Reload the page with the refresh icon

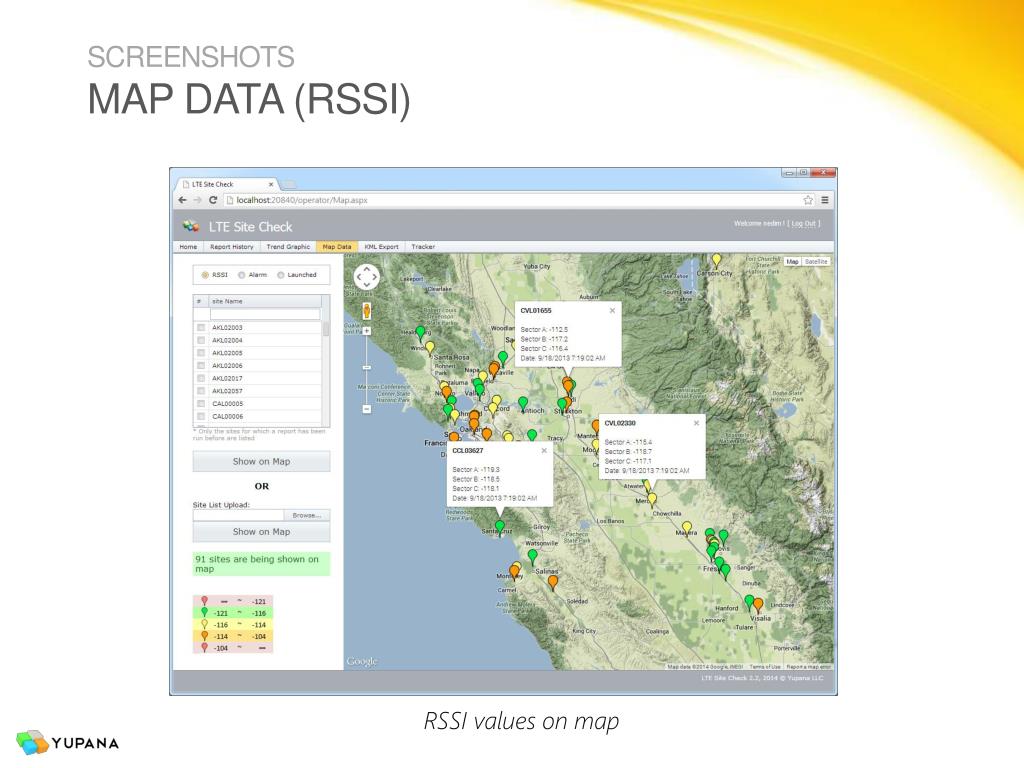pos(213,200)
